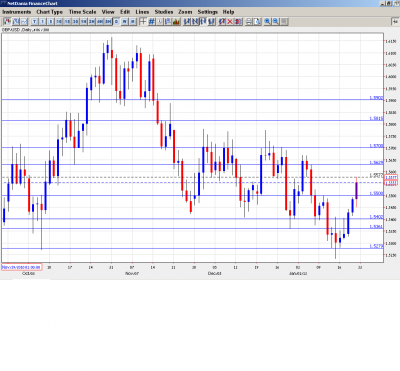This screenshot has width=400, height=371.
Task: Open the Chart Type menu
Action: pyautogui.click(x=50, y=12)
